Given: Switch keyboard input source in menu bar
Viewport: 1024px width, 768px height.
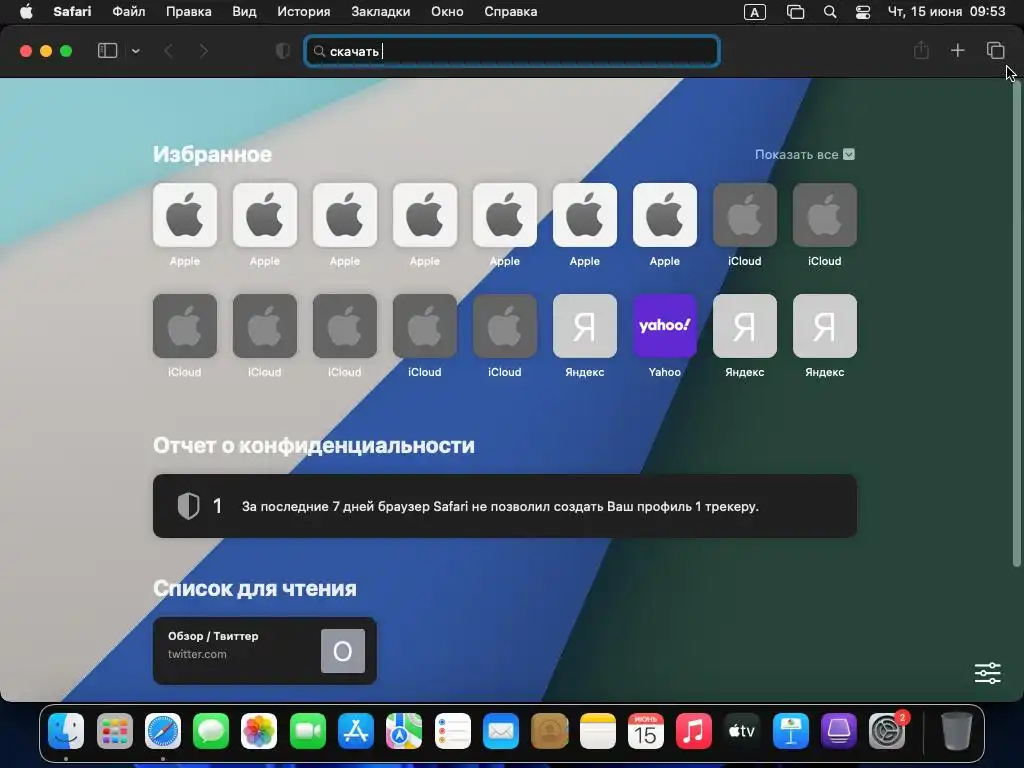Looking at the screenshot, I should click(754, 12).
